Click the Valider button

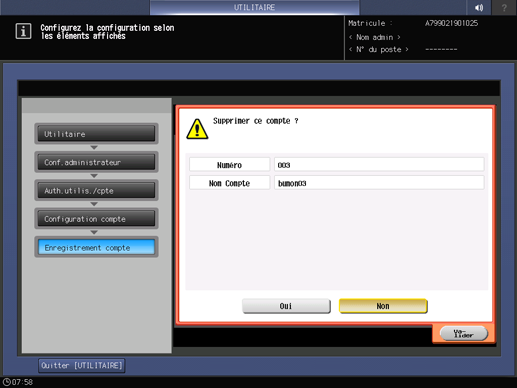tap(464, 333)
